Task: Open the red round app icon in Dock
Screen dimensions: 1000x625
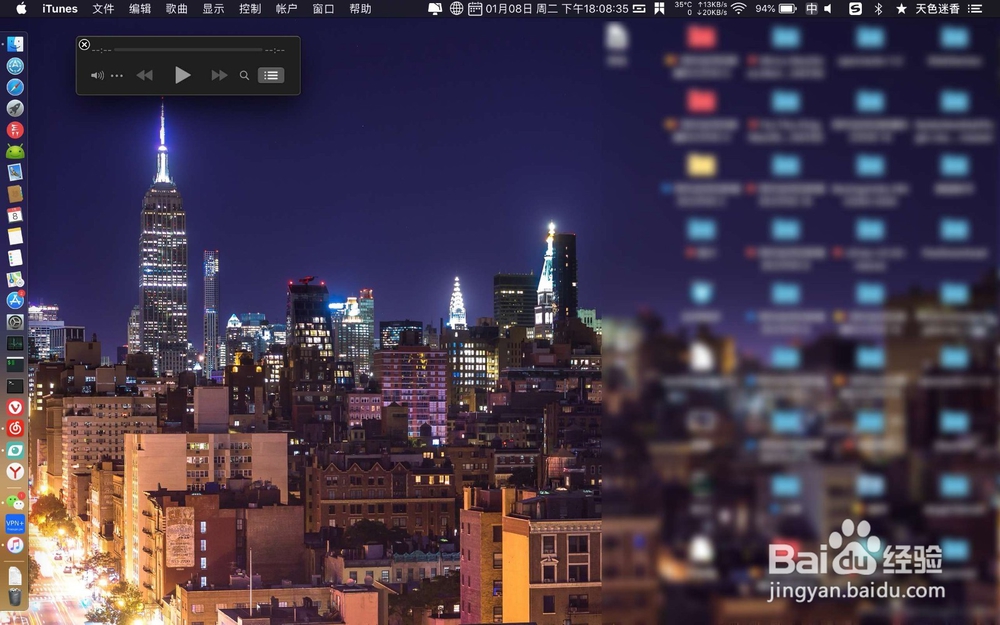Action: point(15,129)
